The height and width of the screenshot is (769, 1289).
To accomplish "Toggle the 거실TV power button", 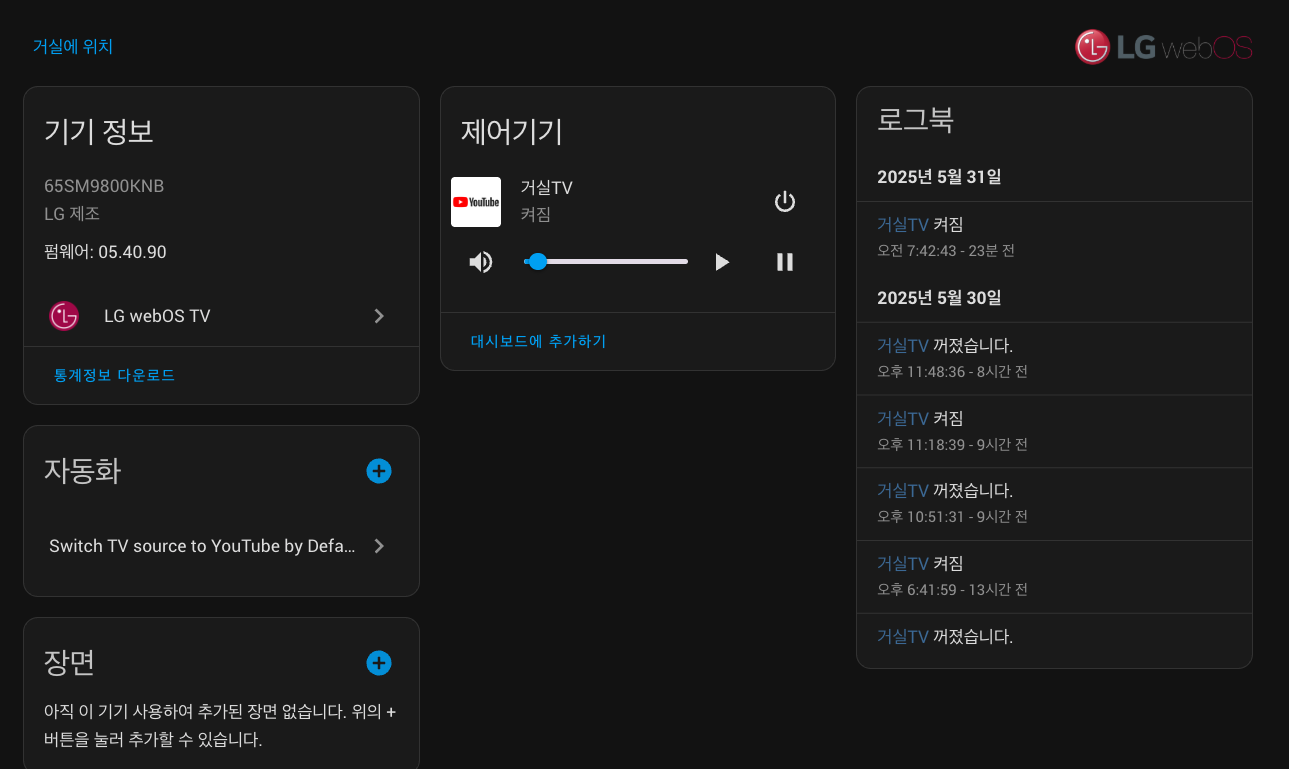I will tap(785, 202).
